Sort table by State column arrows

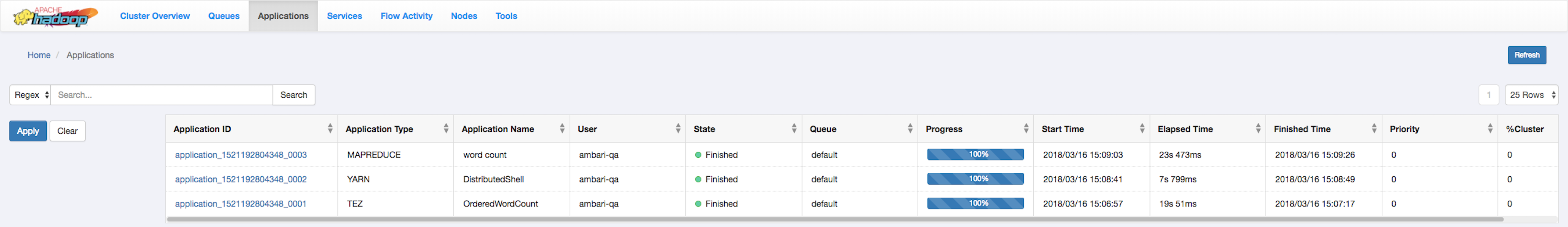(x=794, y=129)
